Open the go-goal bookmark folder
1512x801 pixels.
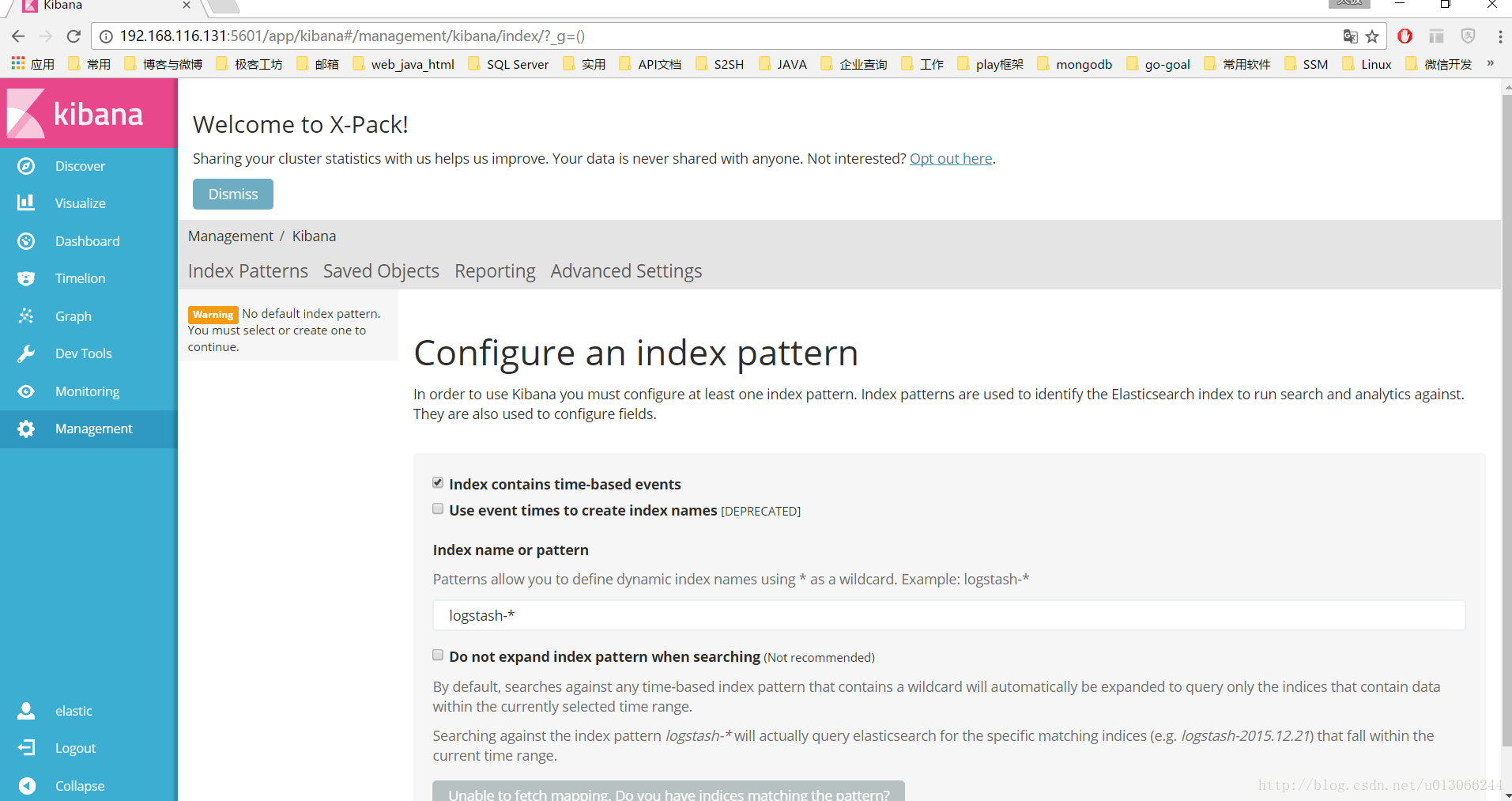1159,64
